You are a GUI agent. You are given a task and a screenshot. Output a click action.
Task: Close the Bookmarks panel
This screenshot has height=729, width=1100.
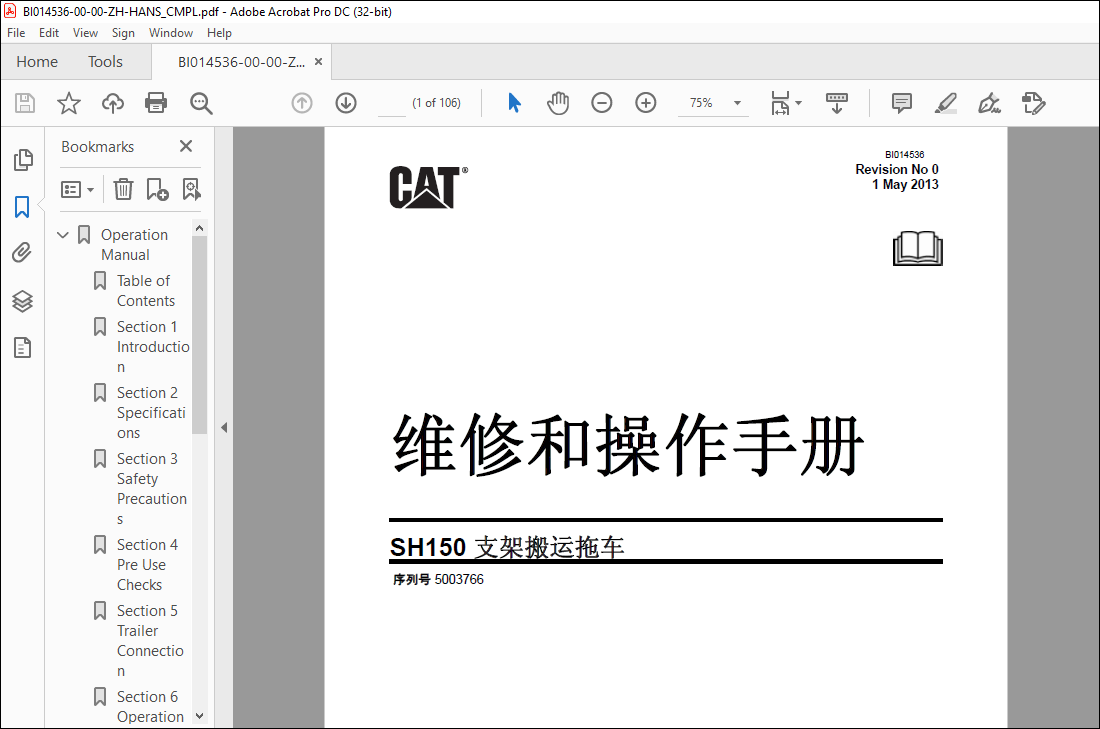click(186, 146)
